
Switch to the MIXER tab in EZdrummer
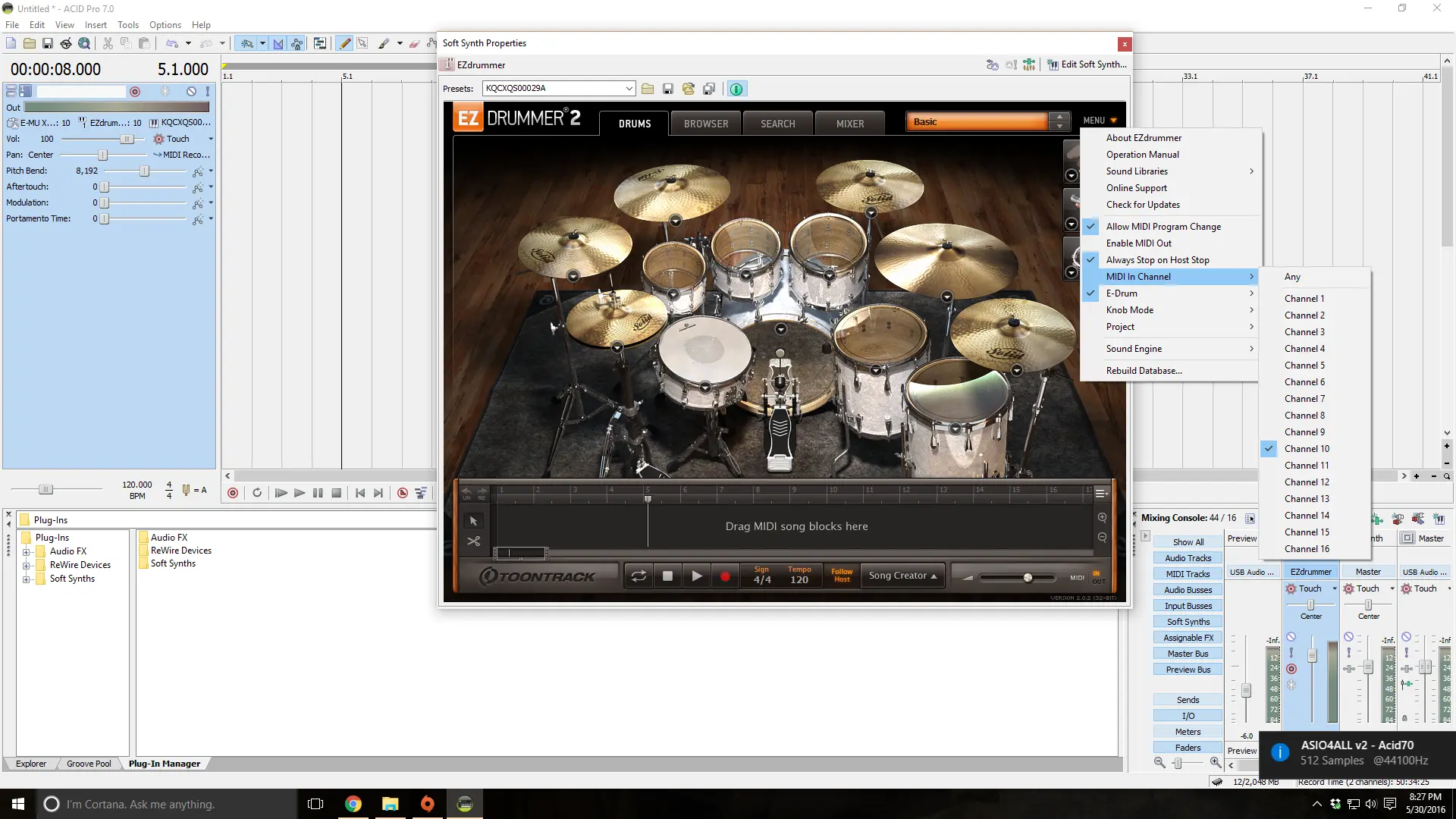[x=850, y=124]
